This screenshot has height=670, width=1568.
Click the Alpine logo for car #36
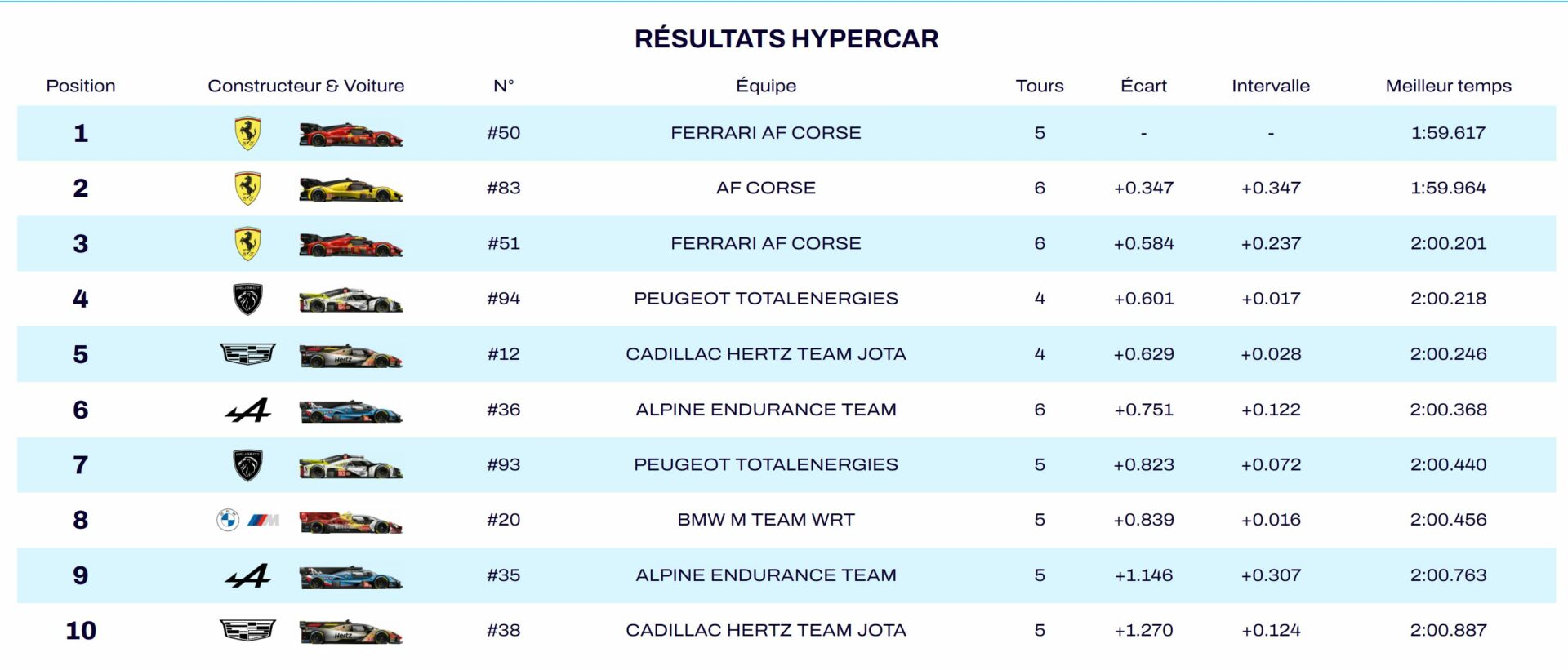(x=247, y=410)
